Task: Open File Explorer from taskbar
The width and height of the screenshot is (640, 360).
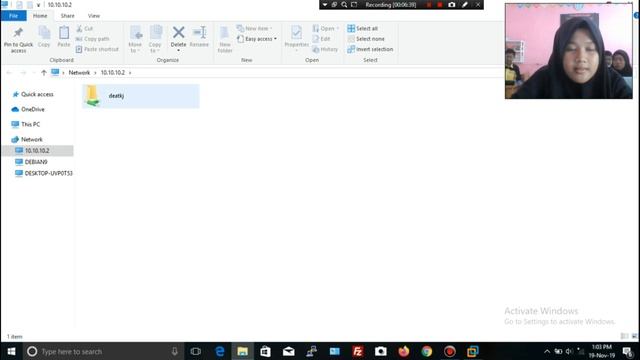Action: 242,351
